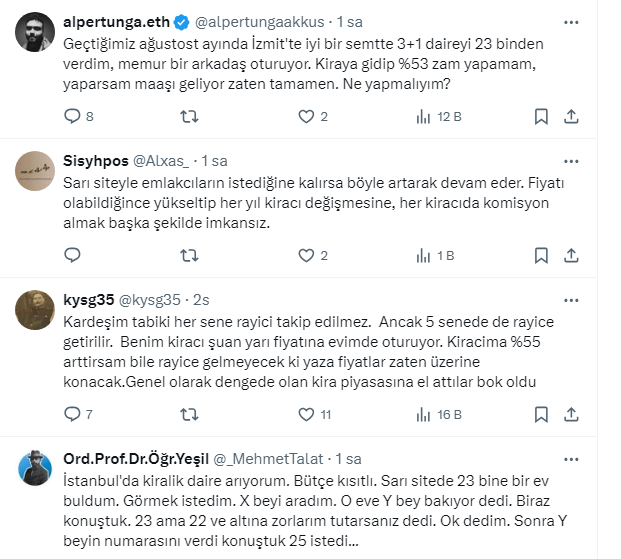This screenshot has width=621, height=559.
Task: Open the @_MehmetTalat profile link
Action: [x=279, y=459]
